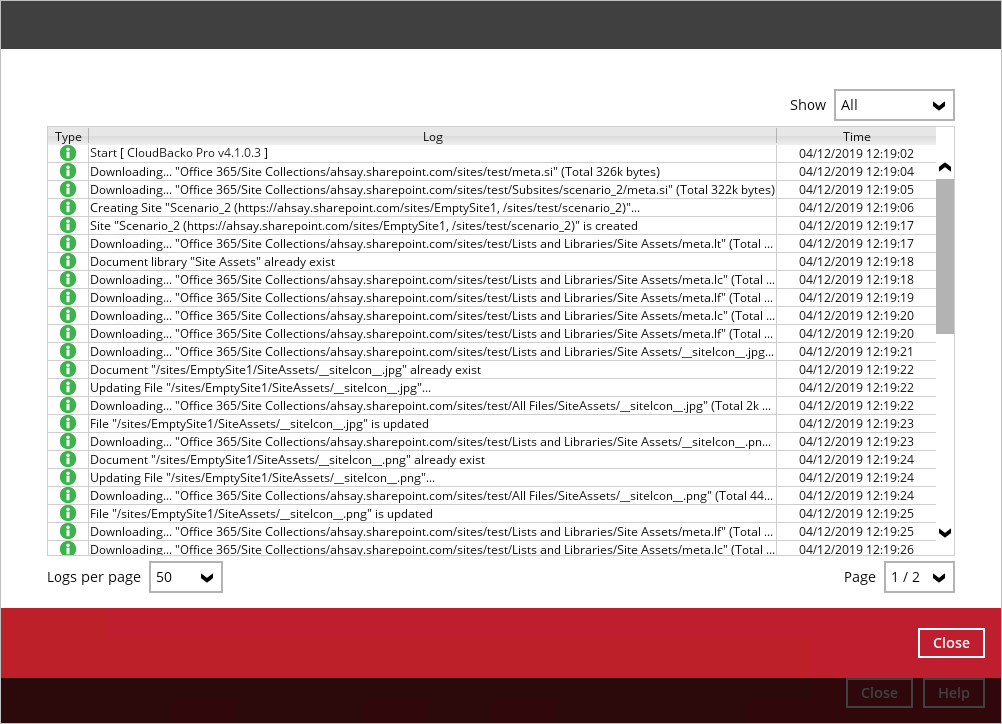Click info icon of Updating File __siteIcon__.jpg row
The width and height of the screenshot is (1002, 724).
pos(68,387)
